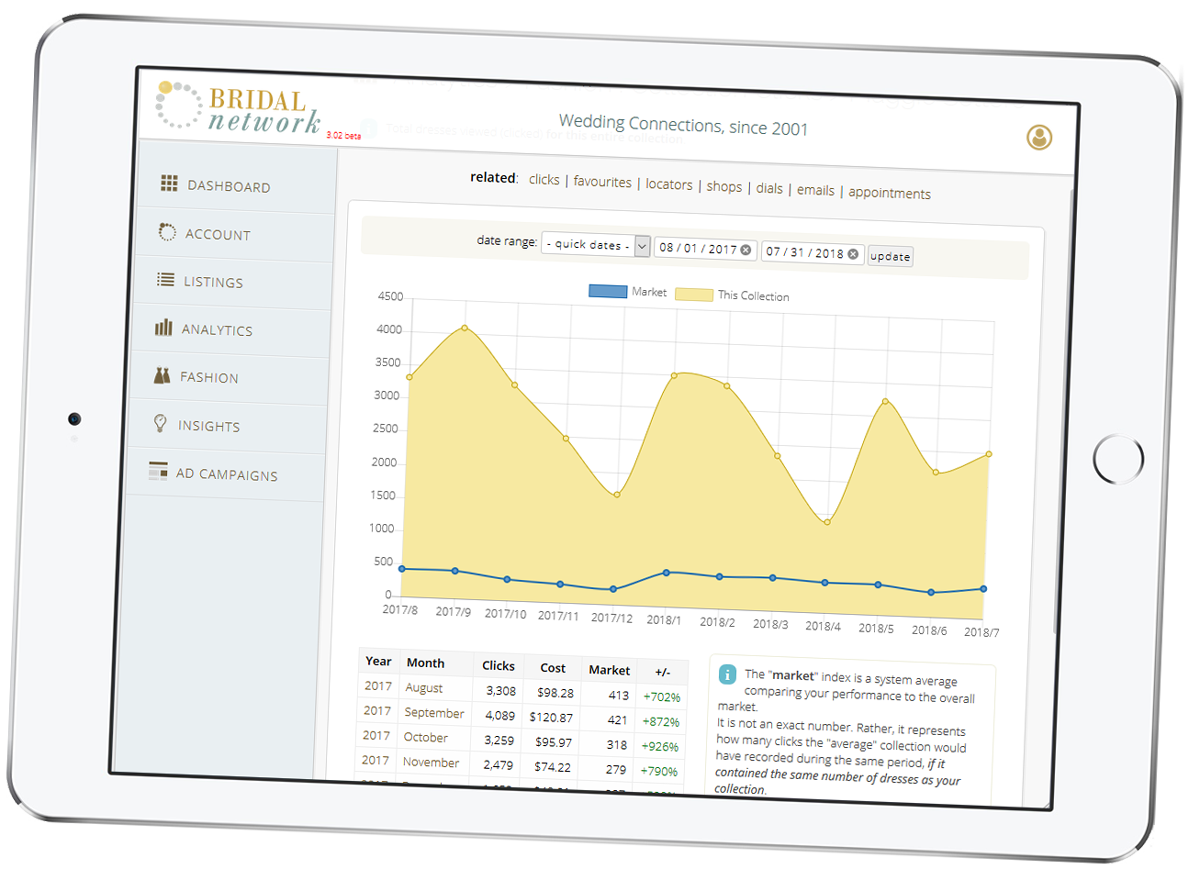Clear the end date 07/31/2018
The width and height of the screenshot is (1200, 869).
tap(853, 254)
